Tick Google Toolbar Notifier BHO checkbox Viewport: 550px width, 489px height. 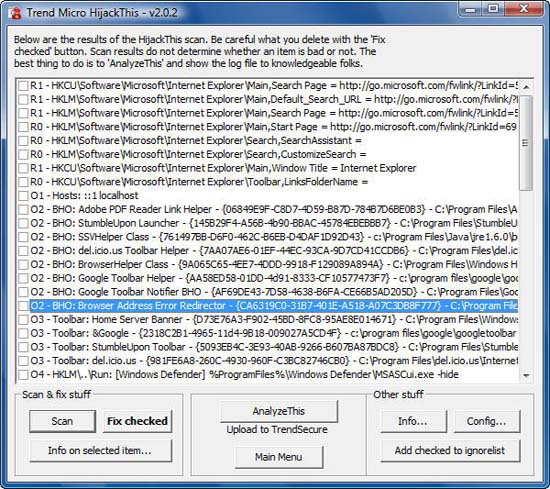coord(23,292)
